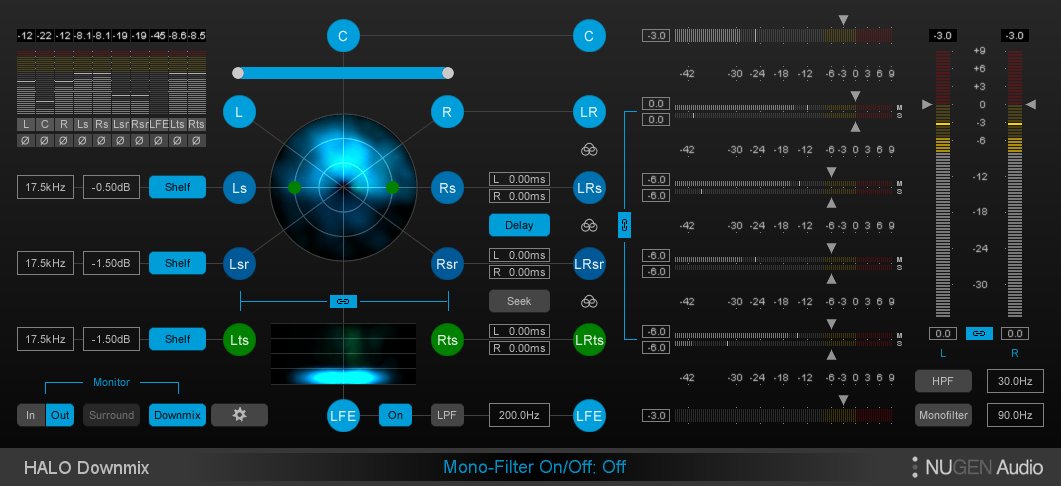
Task: Toggle the vertical link icon beside meters
Action: (x=625, y=225)
